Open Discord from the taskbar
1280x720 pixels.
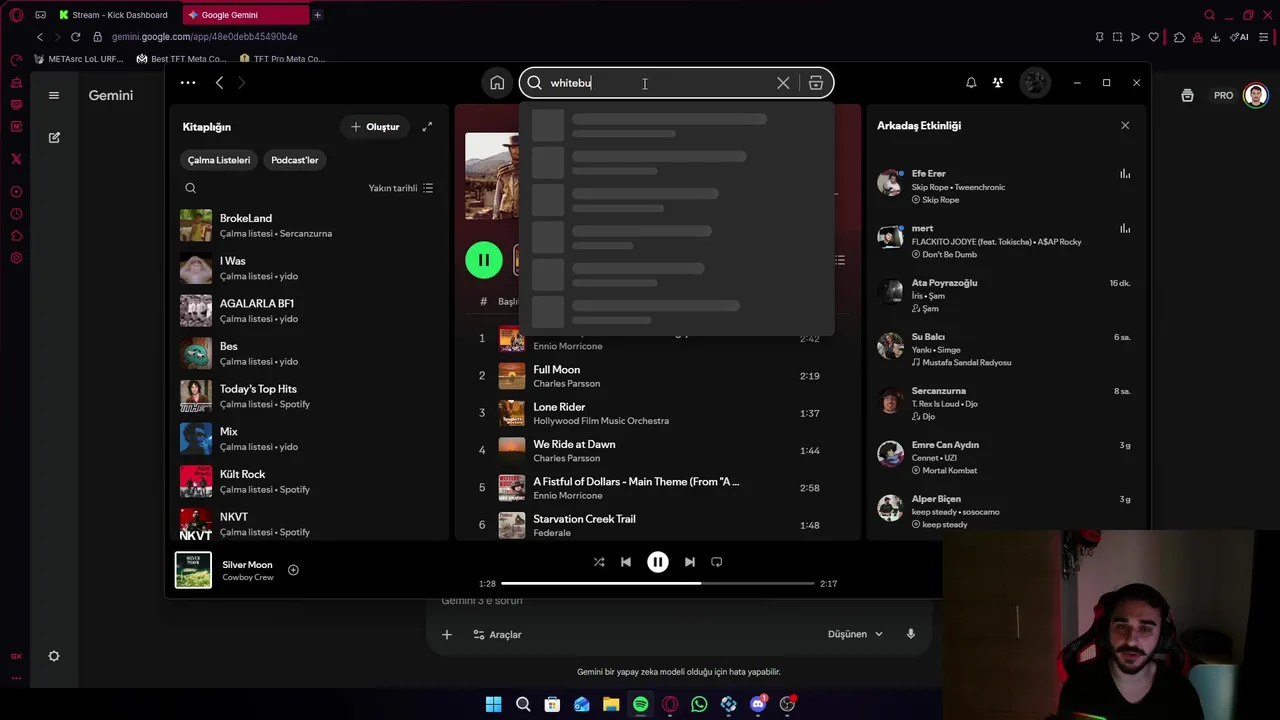[758, 704]
